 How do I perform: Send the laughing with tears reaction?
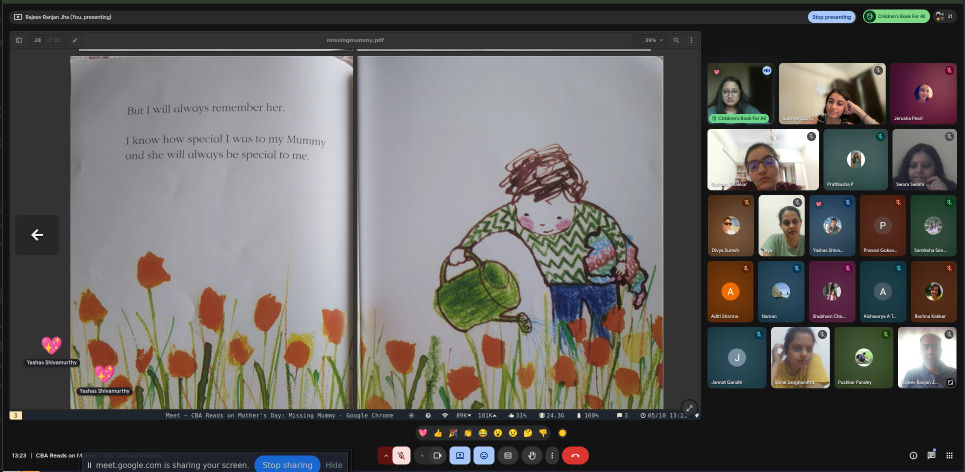click(483, 433)
